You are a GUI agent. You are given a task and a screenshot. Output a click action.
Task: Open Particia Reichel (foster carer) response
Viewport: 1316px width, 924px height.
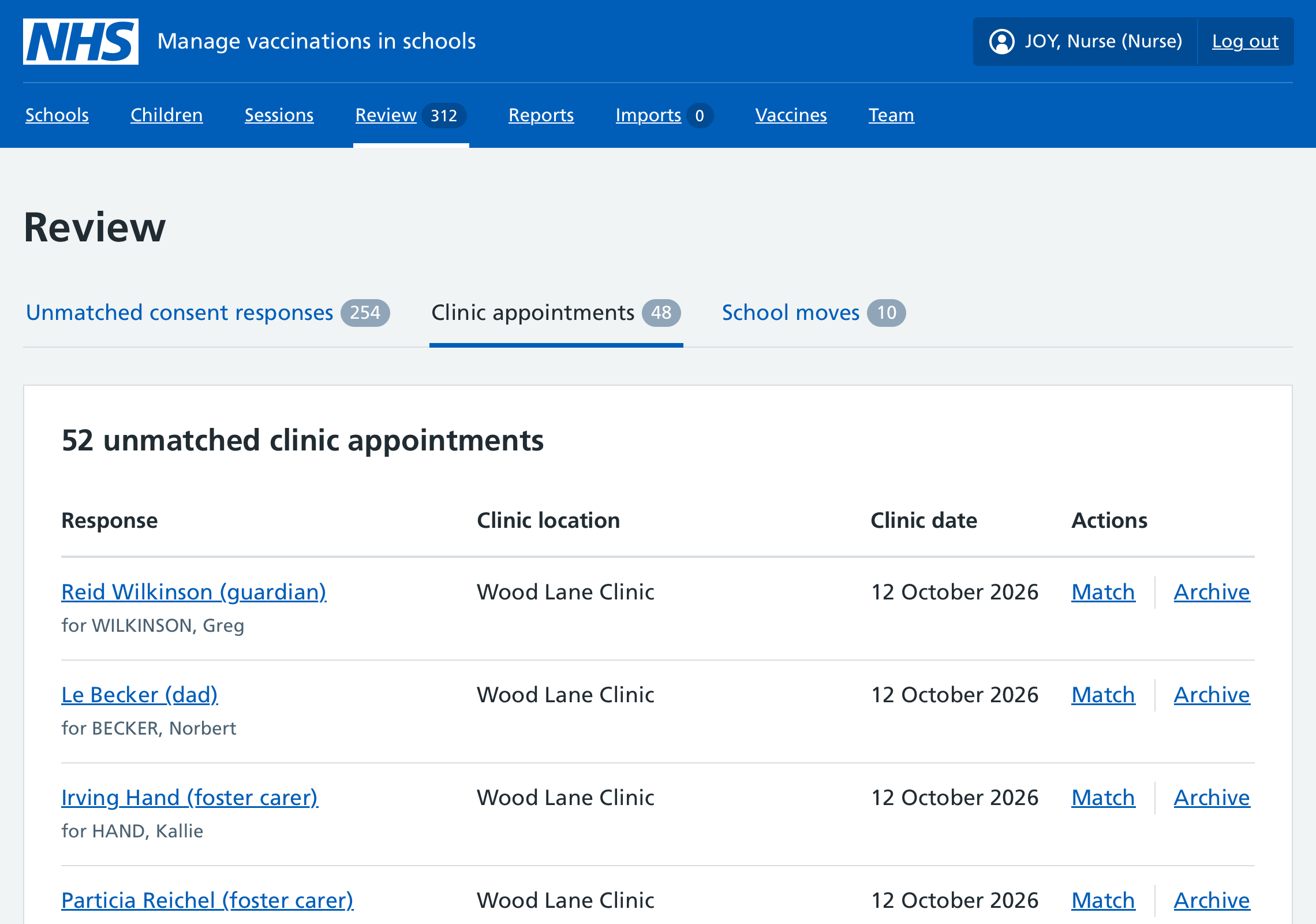pyautogui.click(x=208, y=900)
